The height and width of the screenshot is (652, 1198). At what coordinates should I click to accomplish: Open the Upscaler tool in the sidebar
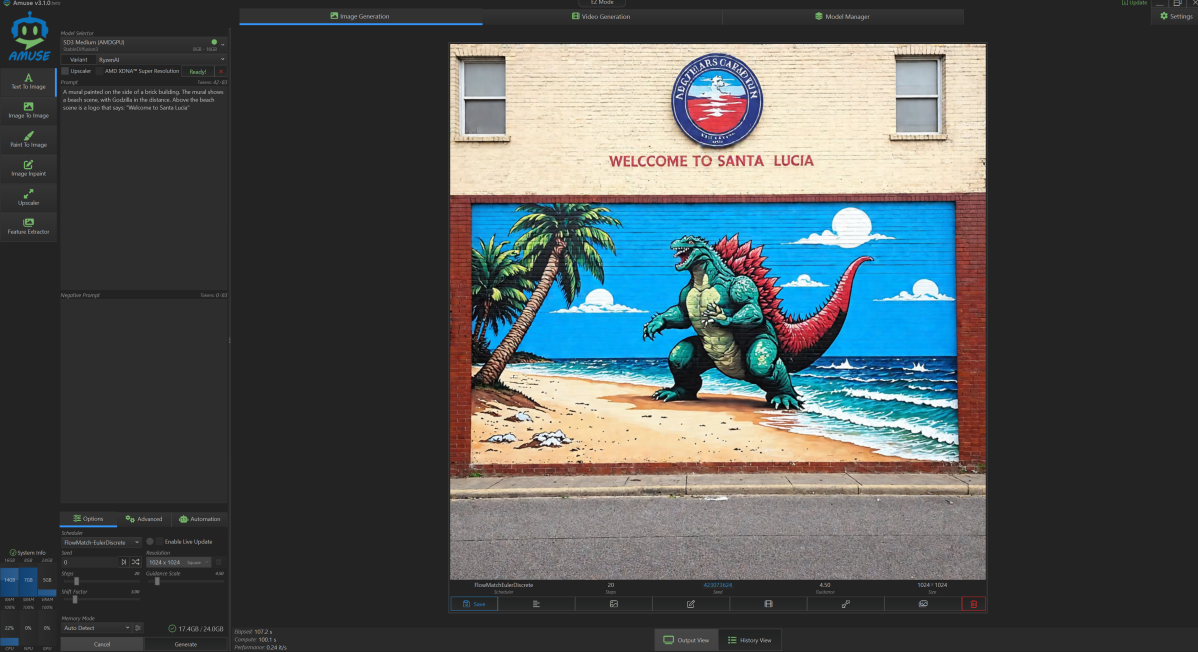click(28, 197)
